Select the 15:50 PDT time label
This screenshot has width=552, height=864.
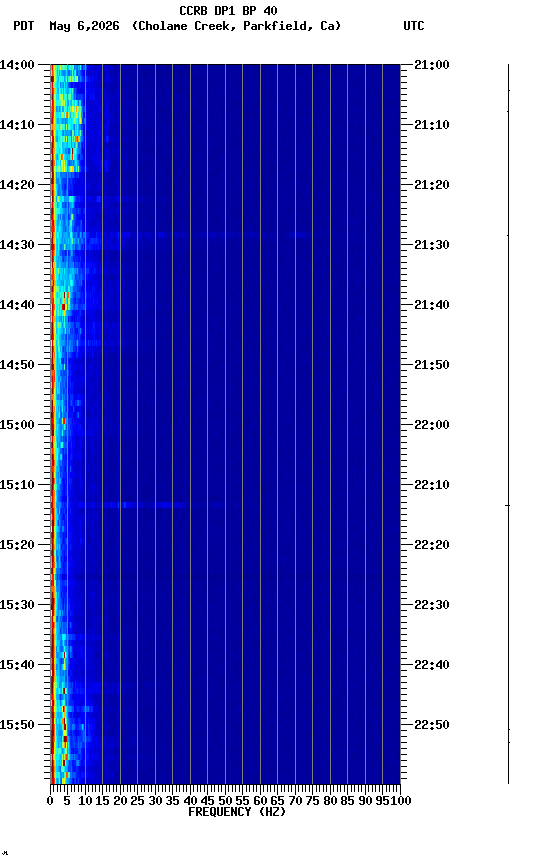(x=17, y=725)
